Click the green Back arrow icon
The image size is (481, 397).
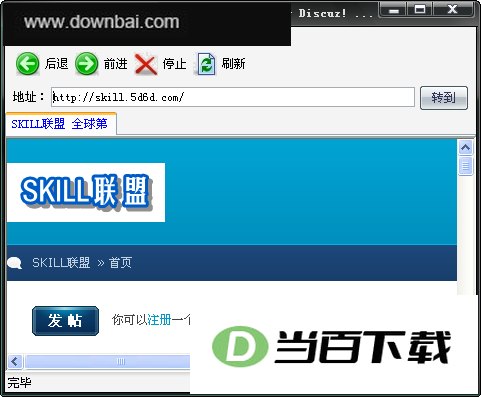coord(27,63)
